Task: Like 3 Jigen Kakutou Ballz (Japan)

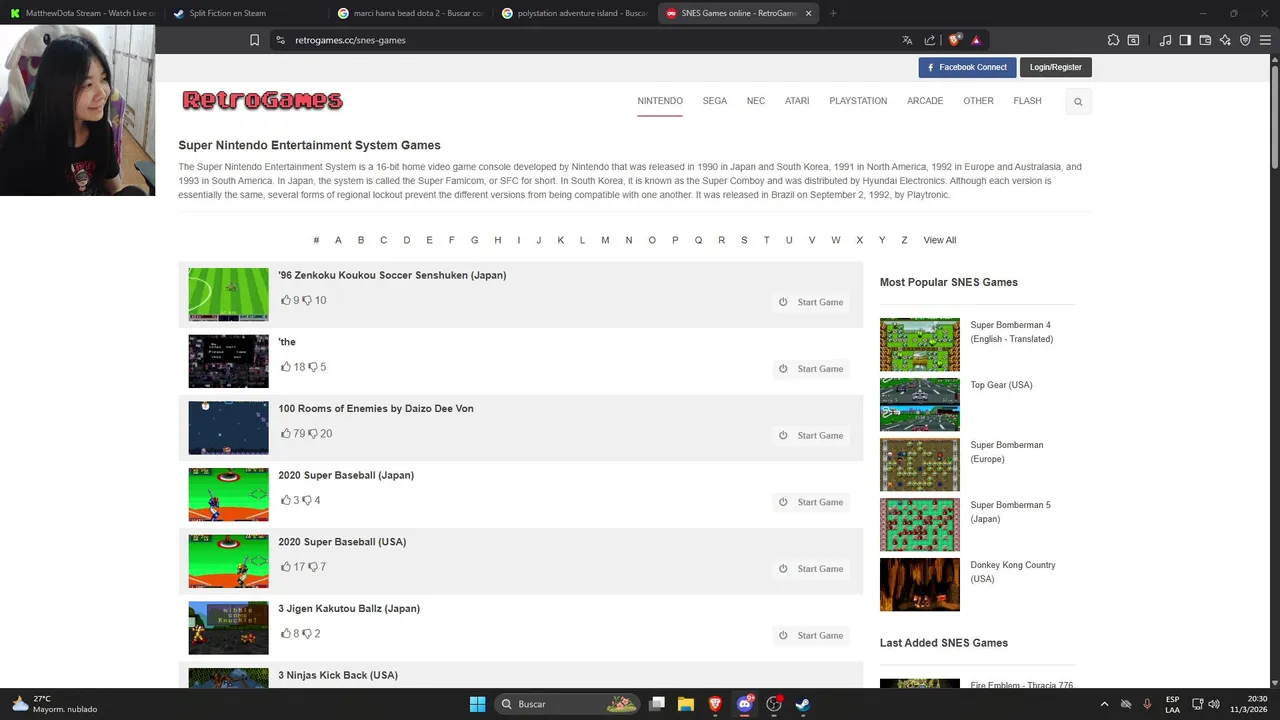Action: pos(286,633)
